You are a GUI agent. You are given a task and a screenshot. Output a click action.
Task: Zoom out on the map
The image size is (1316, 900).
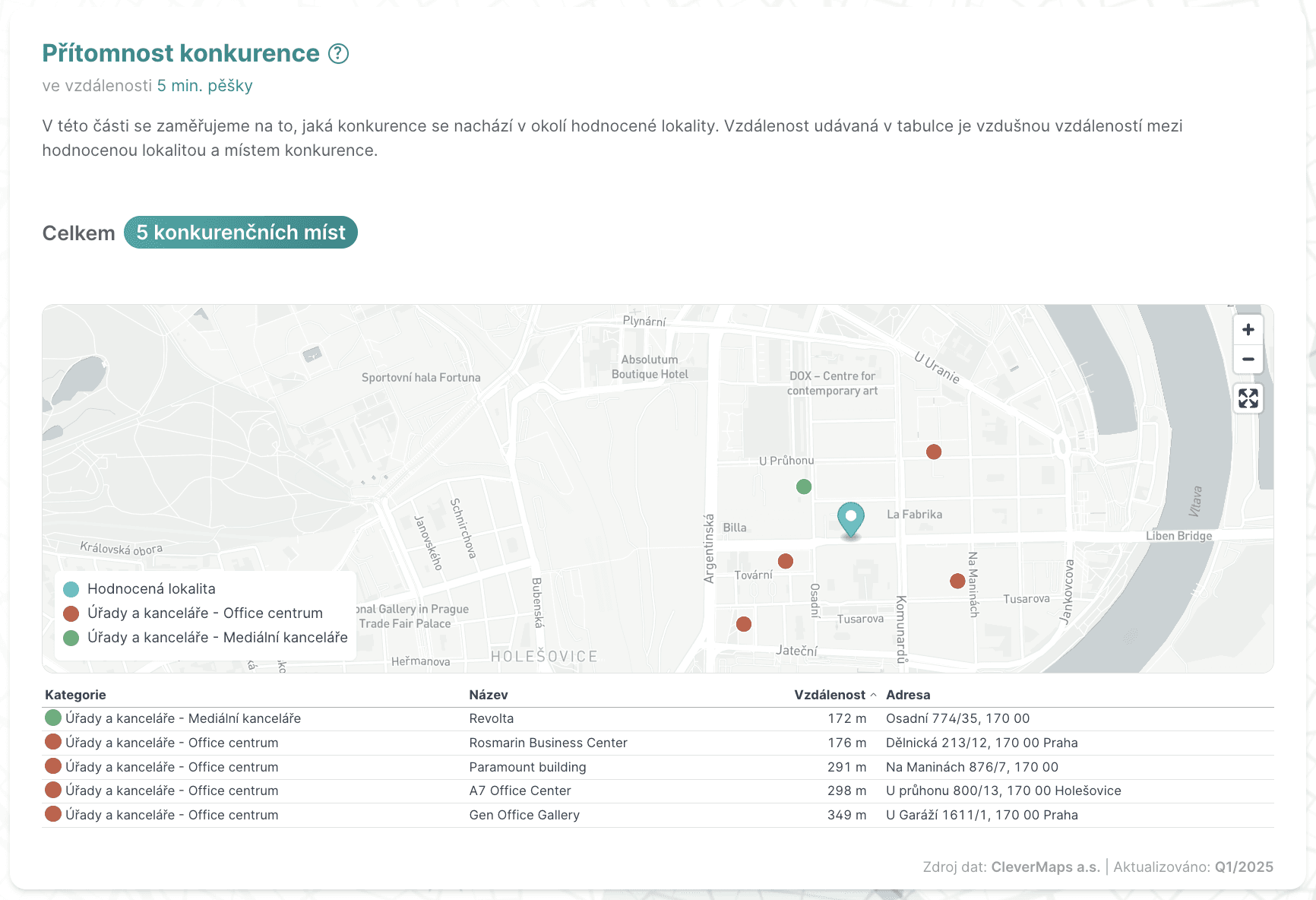tap(1247, 359)
